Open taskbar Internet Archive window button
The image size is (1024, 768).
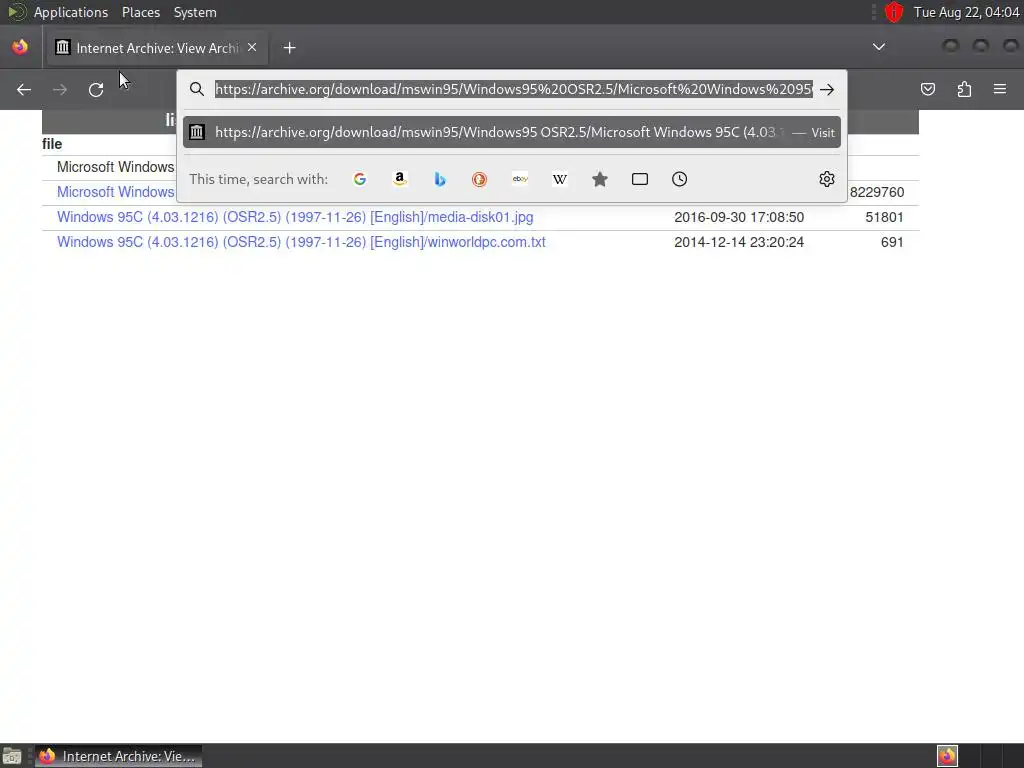coord(118,756)
